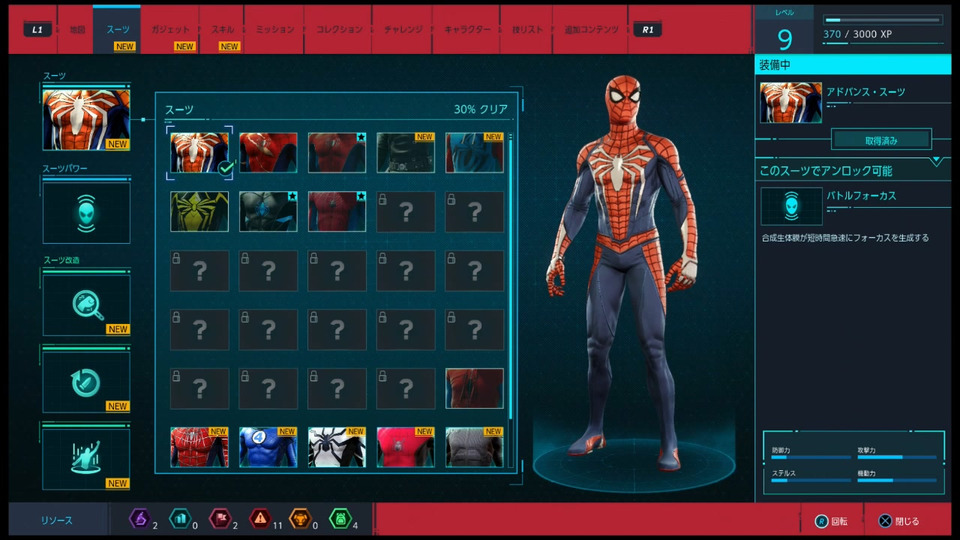This screenshot has height=540, width=960.
Task: Click the purple resource token icon
Action: point(140,519)
